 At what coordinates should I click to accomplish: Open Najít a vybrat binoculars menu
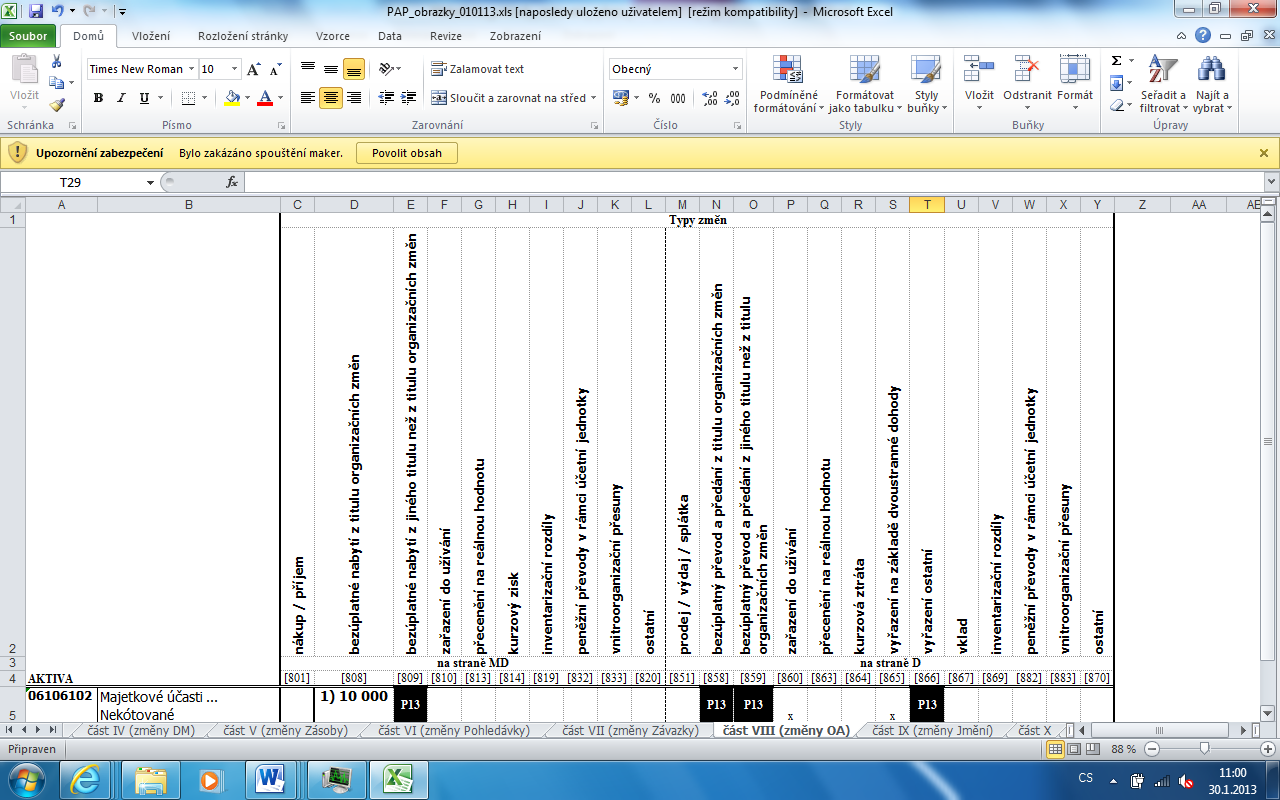(1213, 85)
